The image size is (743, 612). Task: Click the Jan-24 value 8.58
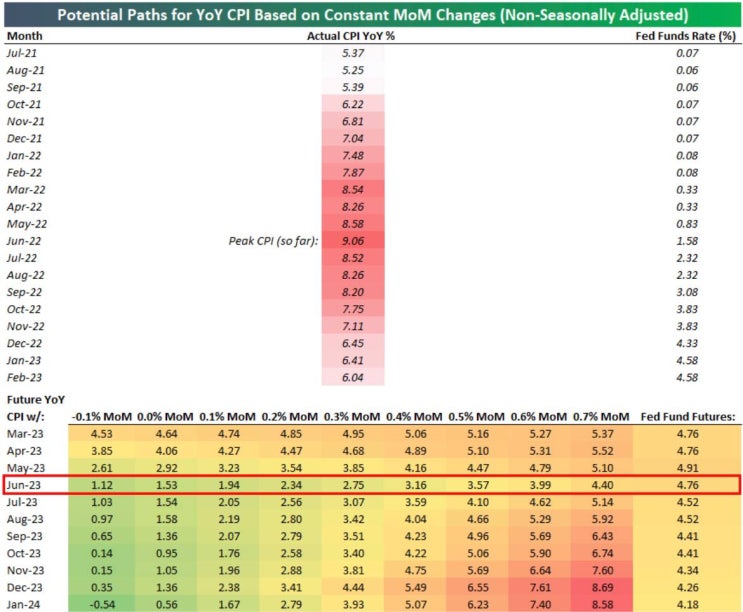(x=602, y=604)
